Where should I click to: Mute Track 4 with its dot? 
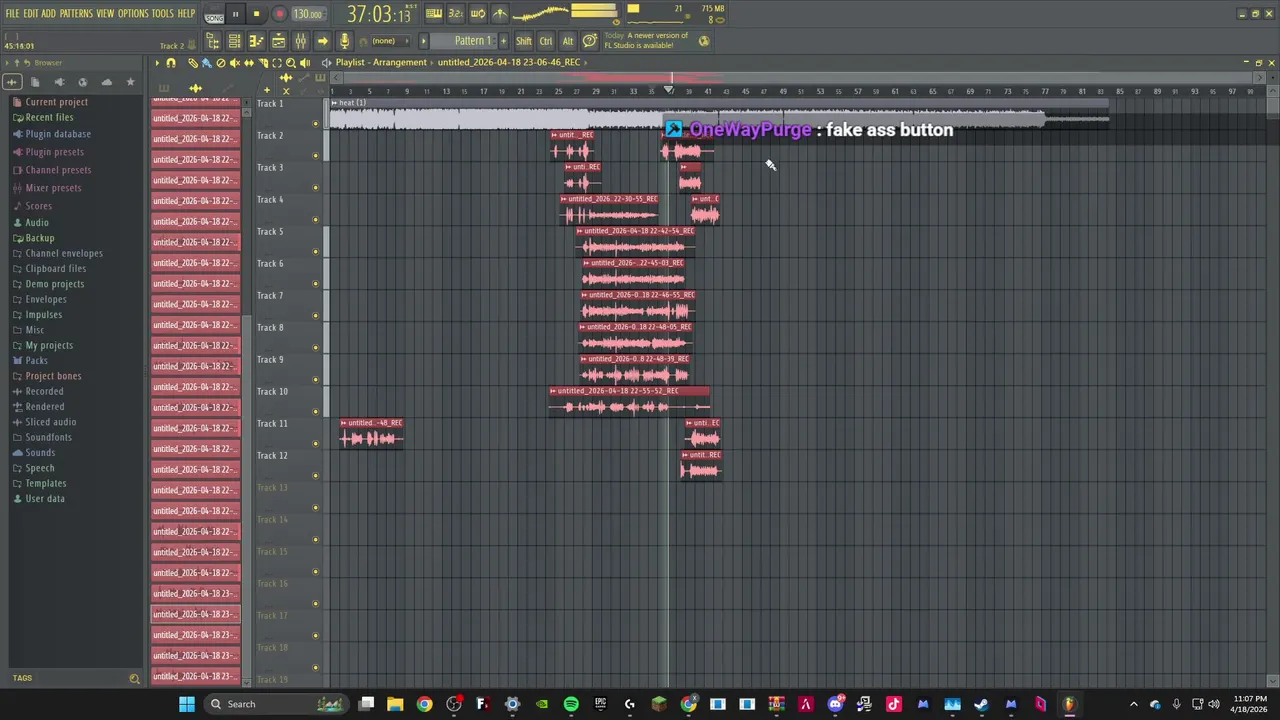tap(316, 220)
